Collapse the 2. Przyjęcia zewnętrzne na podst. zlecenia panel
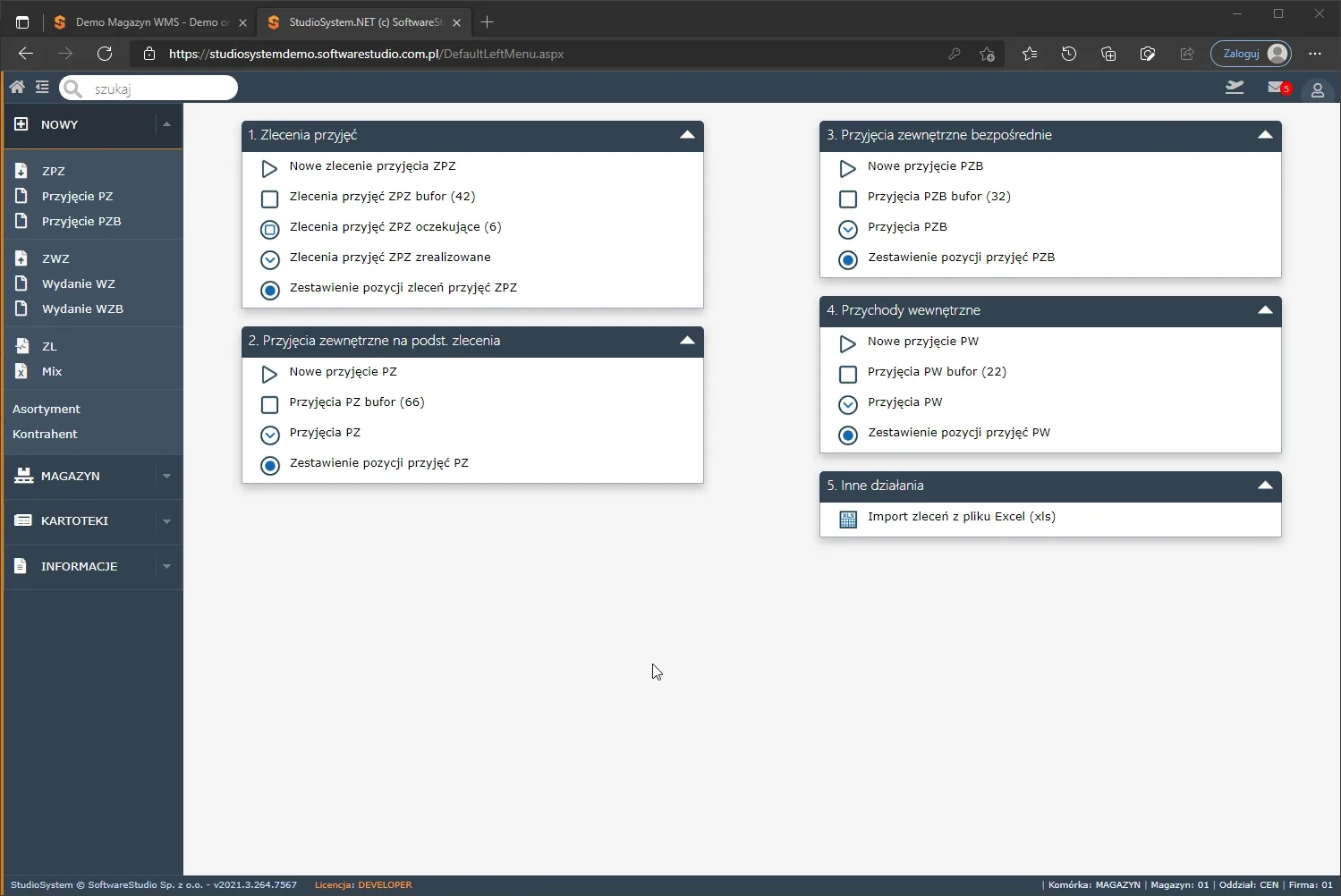 (687, 341)
